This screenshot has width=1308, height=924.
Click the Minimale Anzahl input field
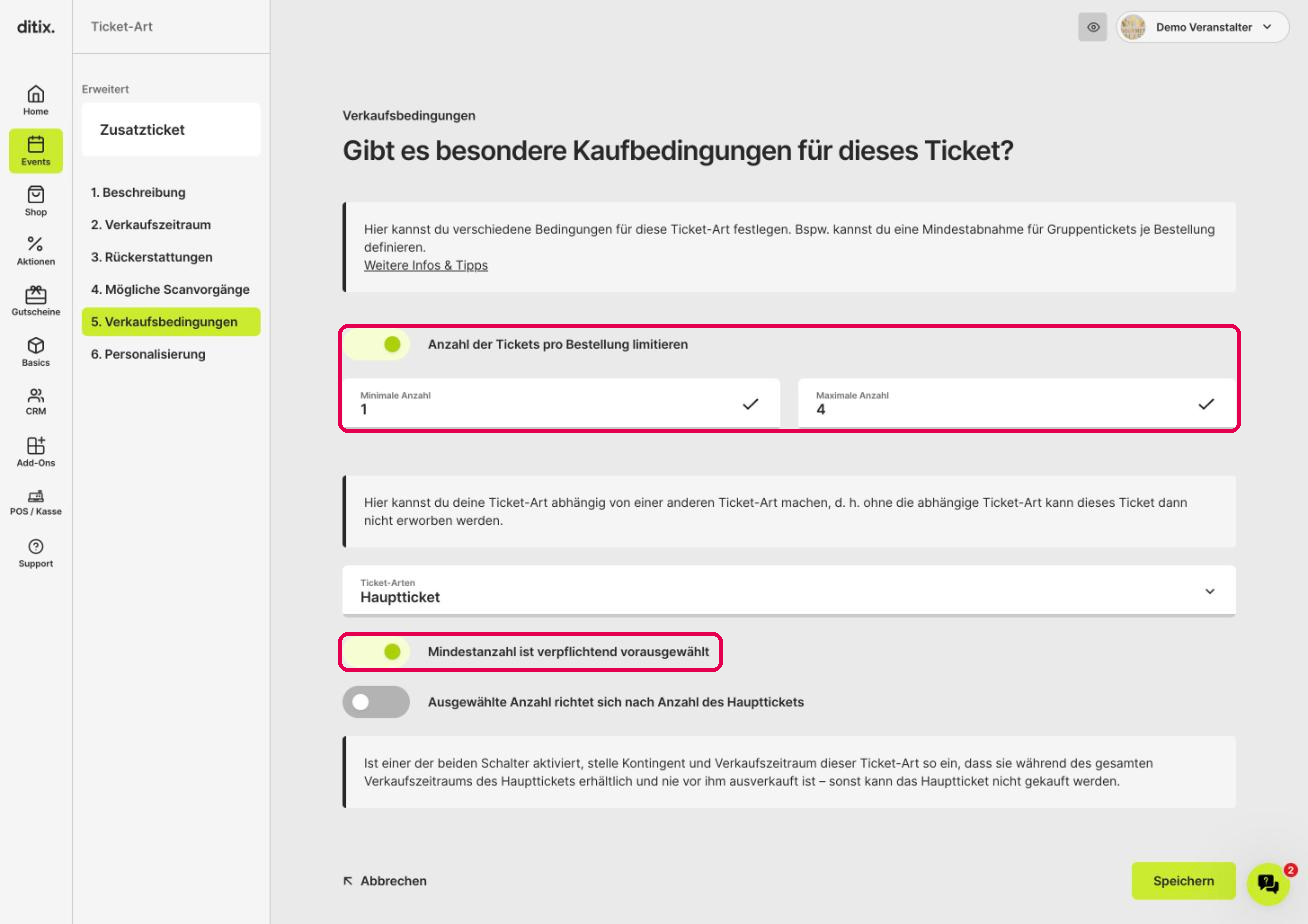[x=561, y=403]
